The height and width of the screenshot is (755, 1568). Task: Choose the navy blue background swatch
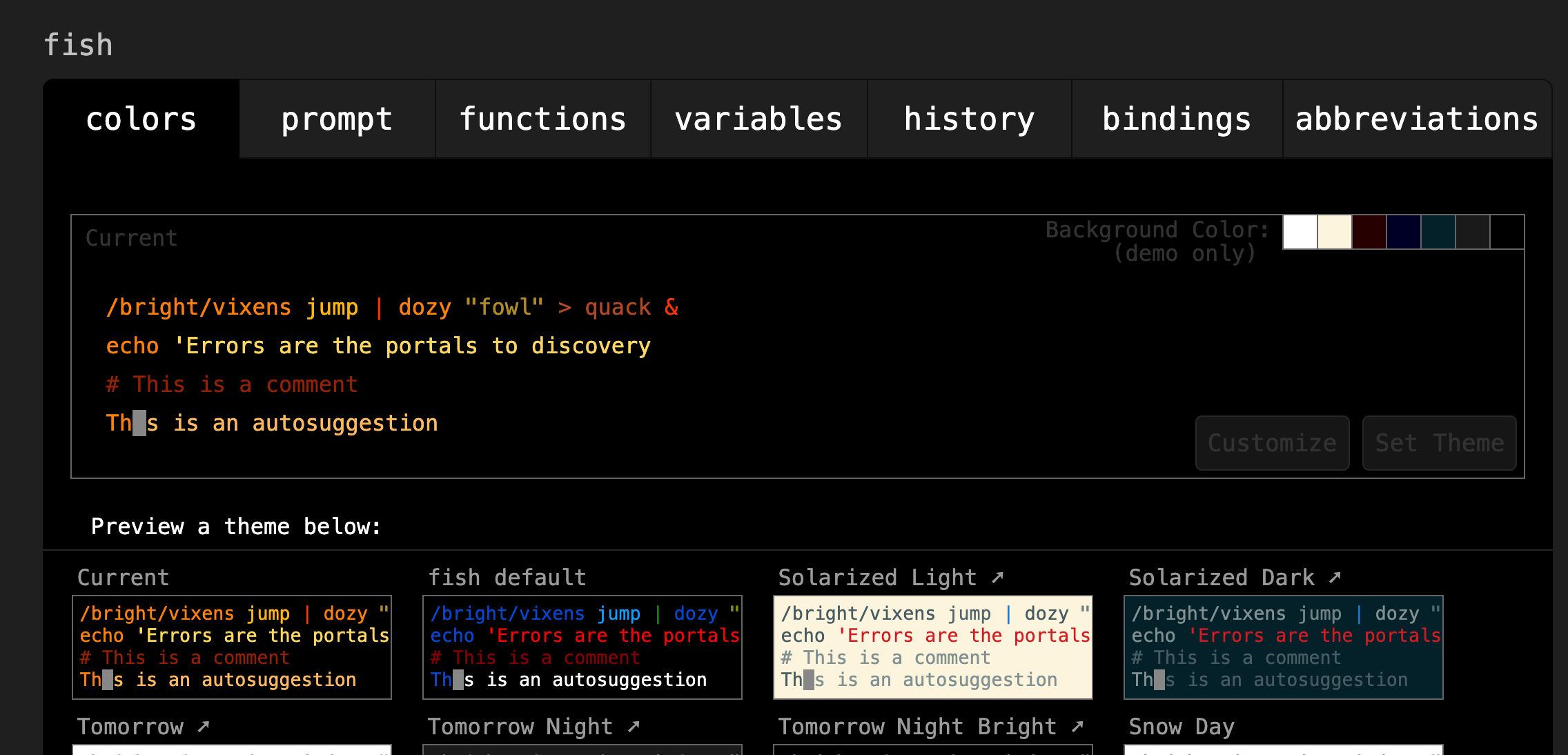[x=1403, y=233]
